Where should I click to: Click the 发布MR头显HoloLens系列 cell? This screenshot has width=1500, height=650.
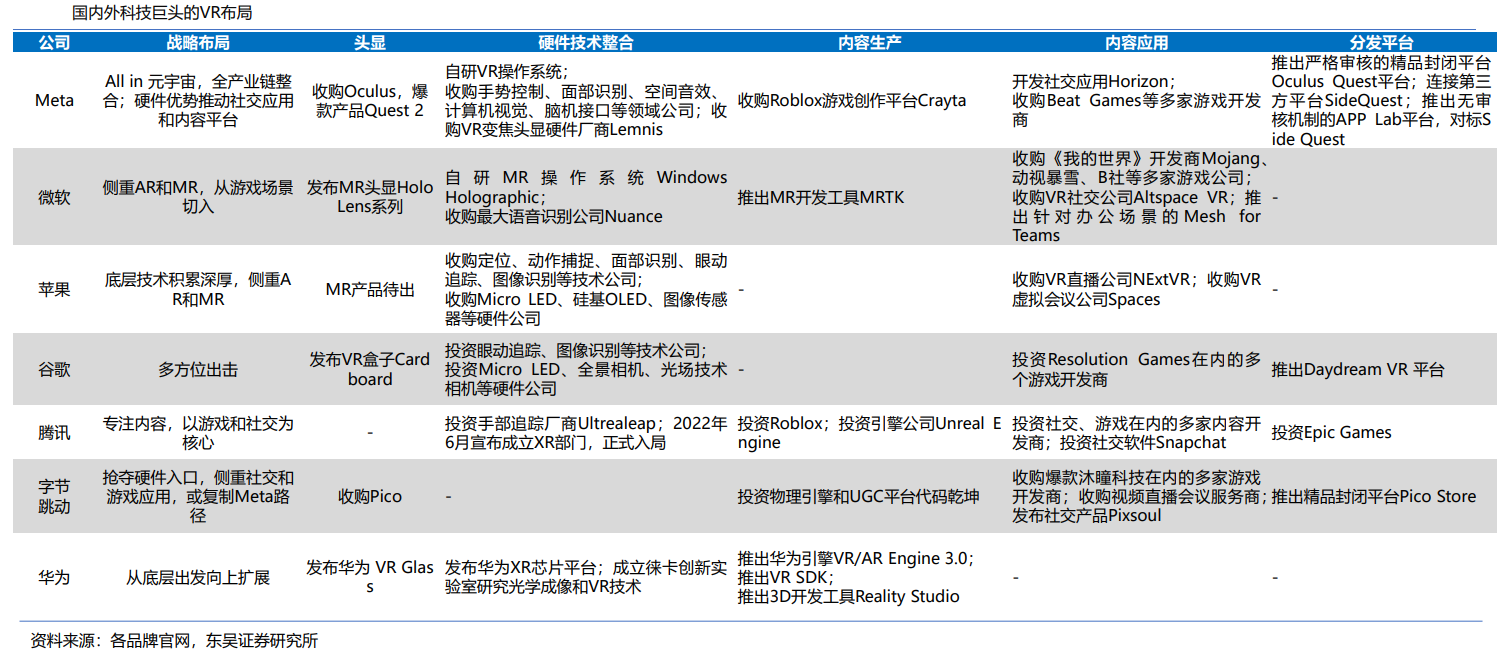[370, 197]
